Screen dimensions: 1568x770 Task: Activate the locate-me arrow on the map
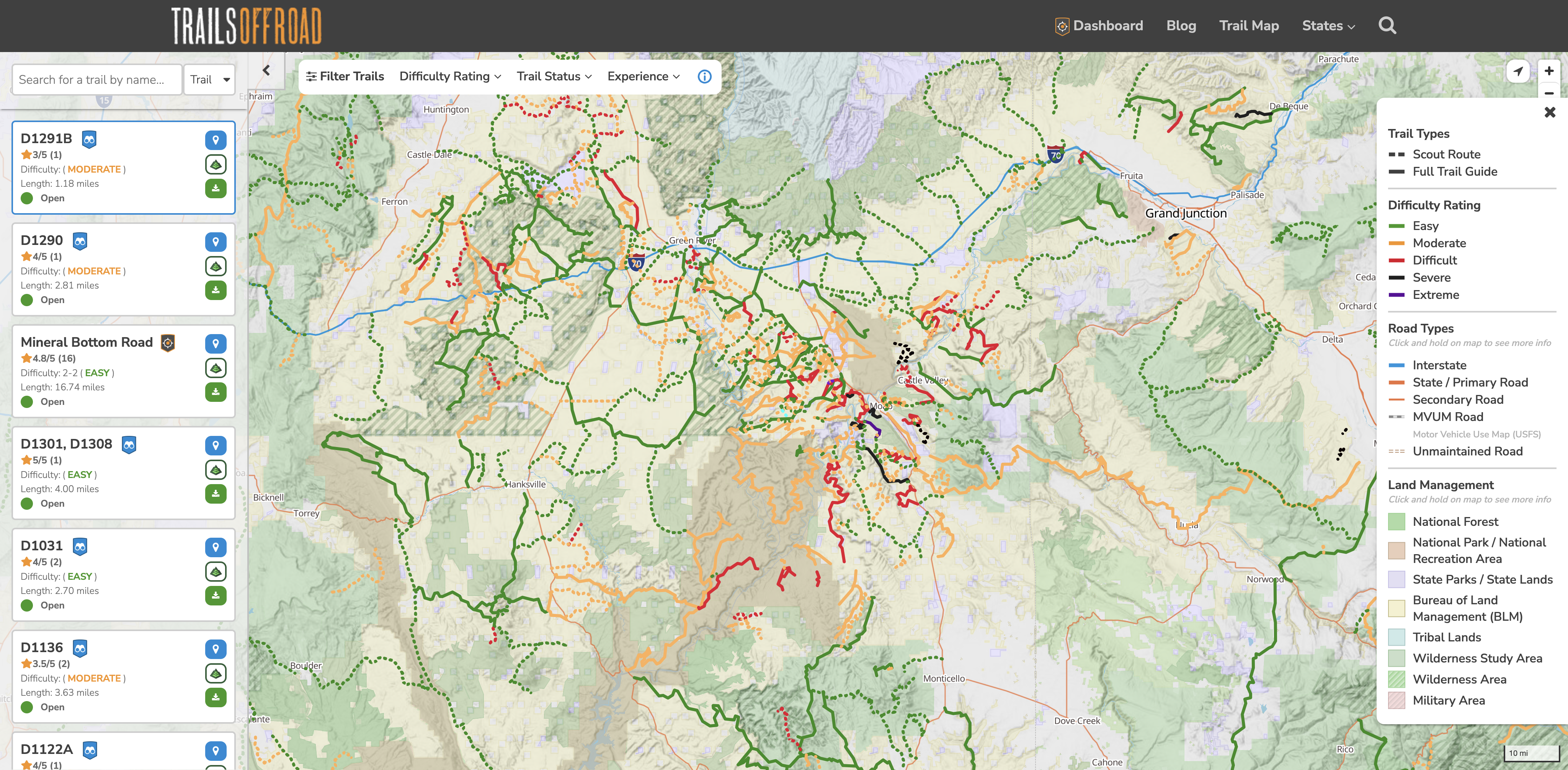coord(1518,71)
